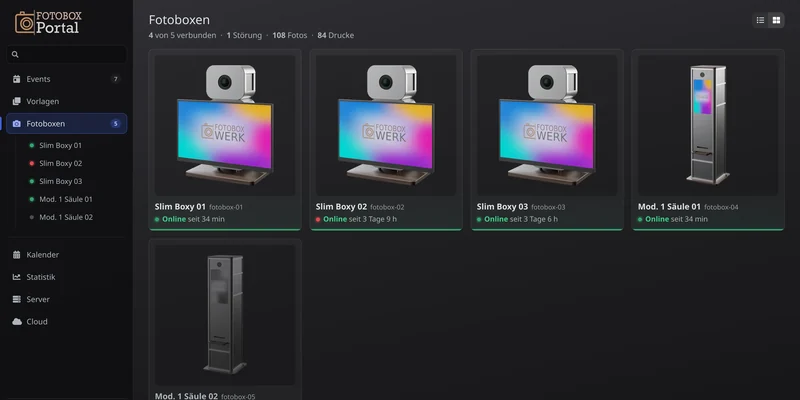
Task: Click the Kalender calendar icon
Action: 17,255
